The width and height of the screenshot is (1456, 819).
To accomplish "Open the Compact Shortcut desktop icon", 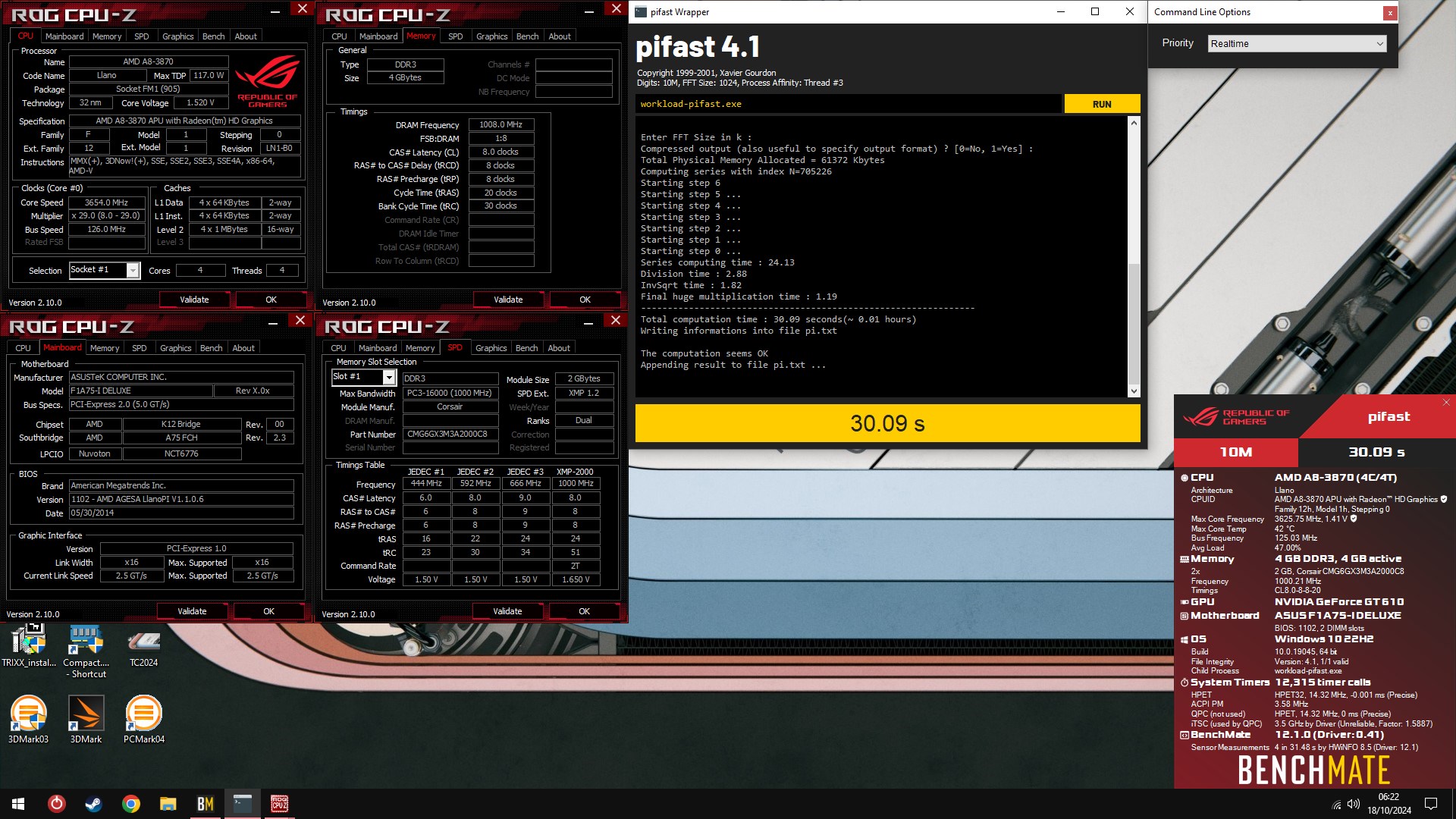I will coord(86,651).
